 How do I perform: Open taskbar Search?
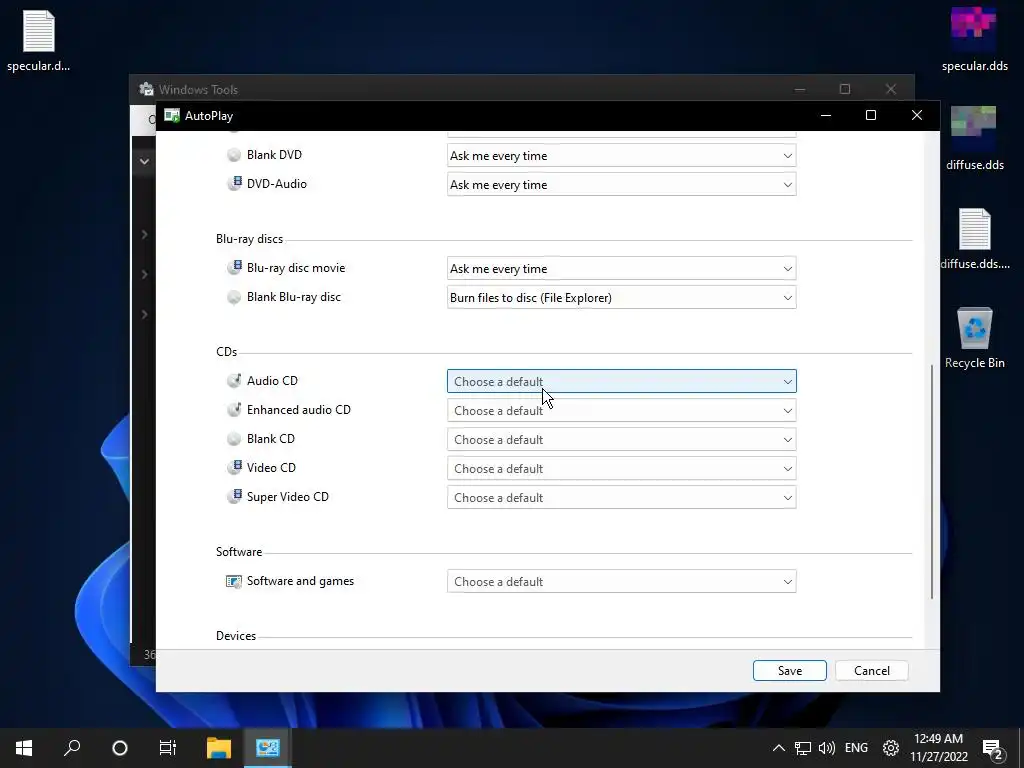[72, 748]
